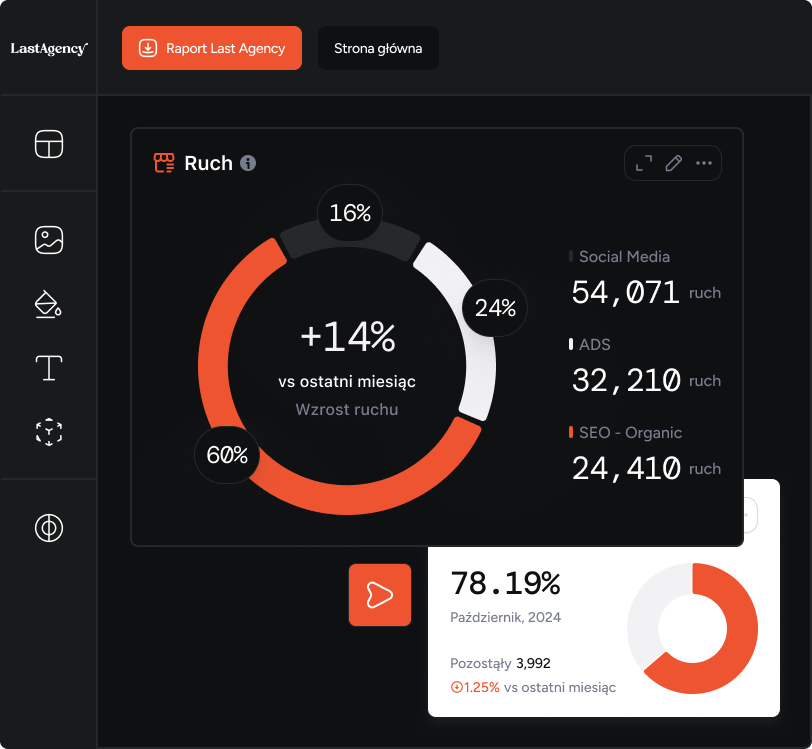The image size is (812, 749).
Task: Click the info icon next to Ruch
Action: click(x=248, y=163)
